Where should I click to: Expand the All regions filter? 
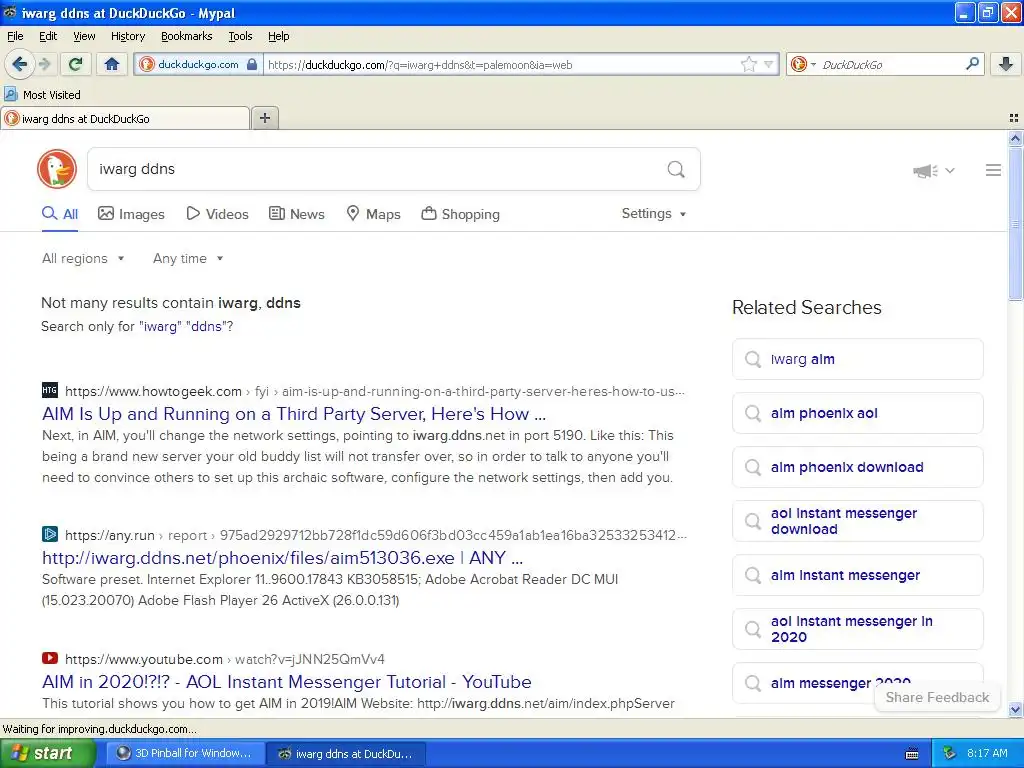[x=83, y=259]
